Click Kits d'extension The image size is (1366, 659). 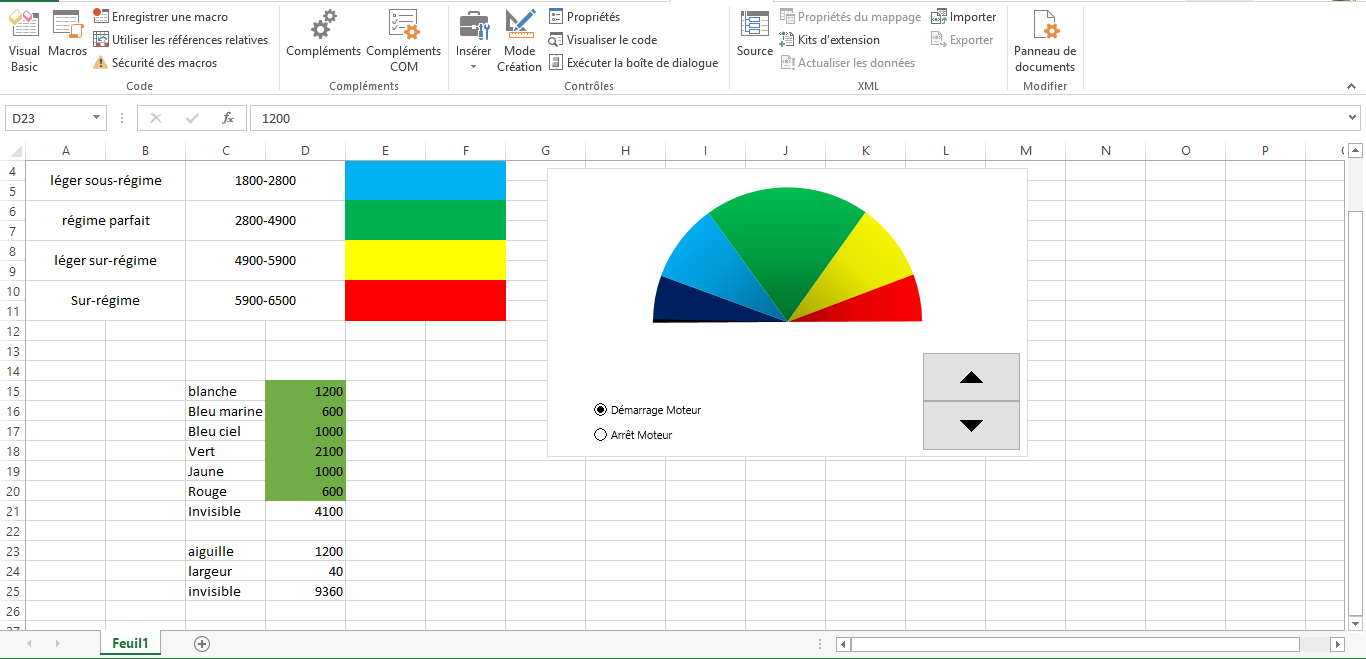[x=830, y=40]
